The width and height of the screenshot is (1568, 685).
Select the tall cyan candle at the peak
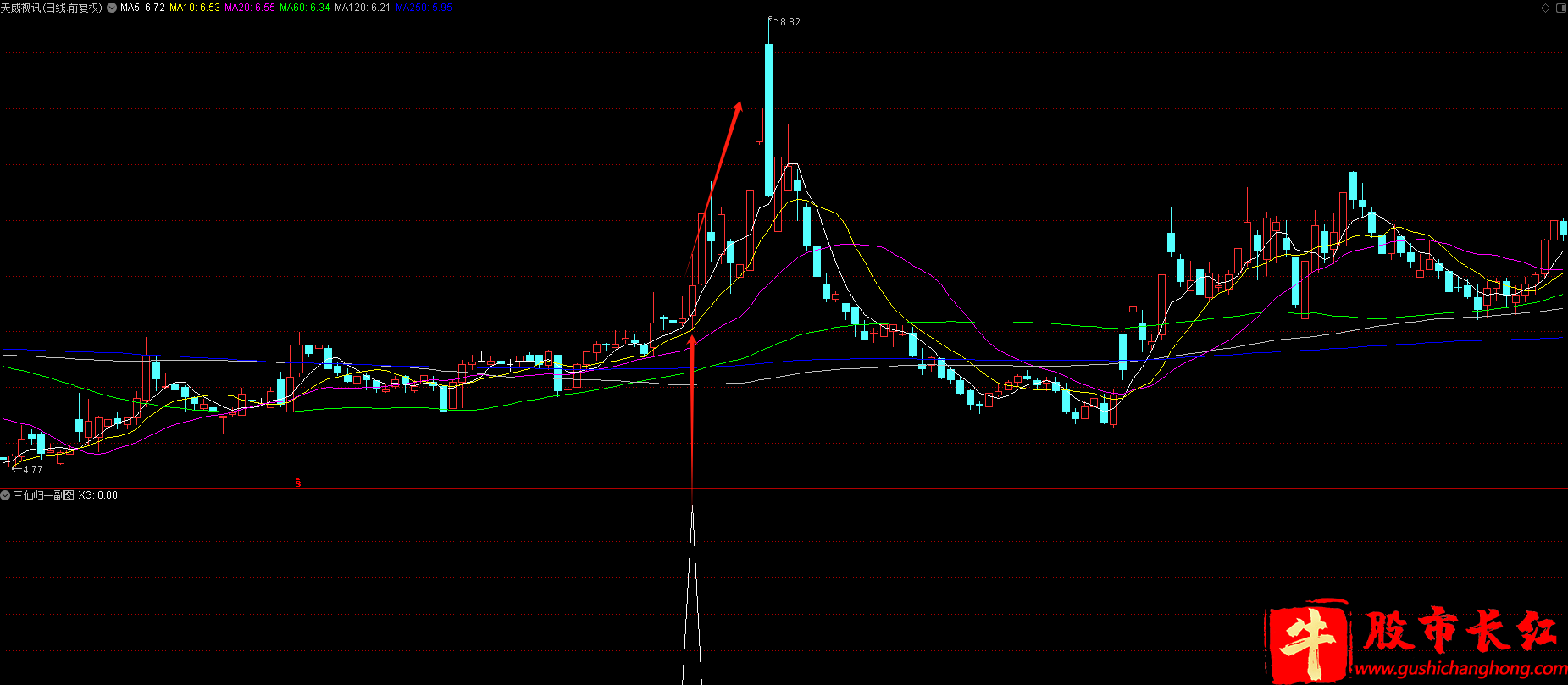tap(769, 119)
